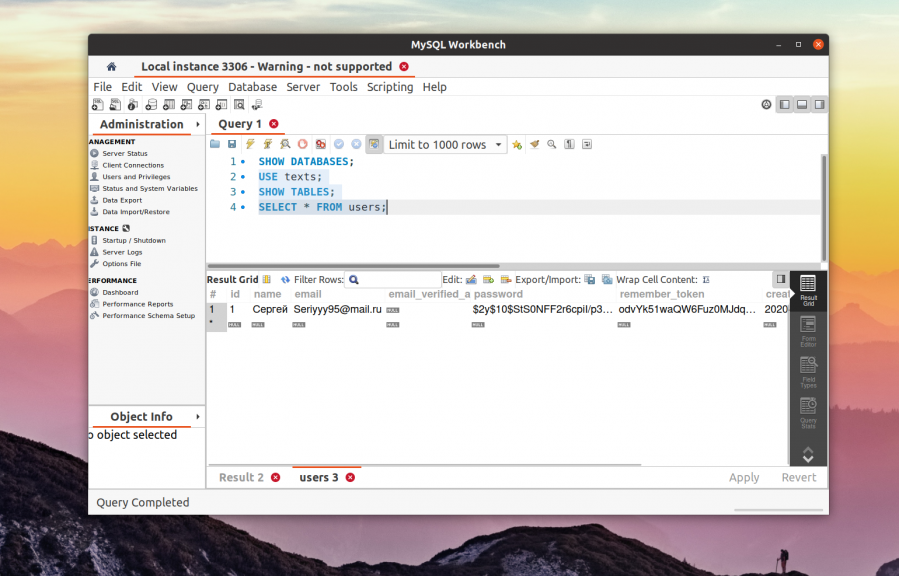The image size is (899, 576).
Task: Open the Database menu
Action: (252, 87)
